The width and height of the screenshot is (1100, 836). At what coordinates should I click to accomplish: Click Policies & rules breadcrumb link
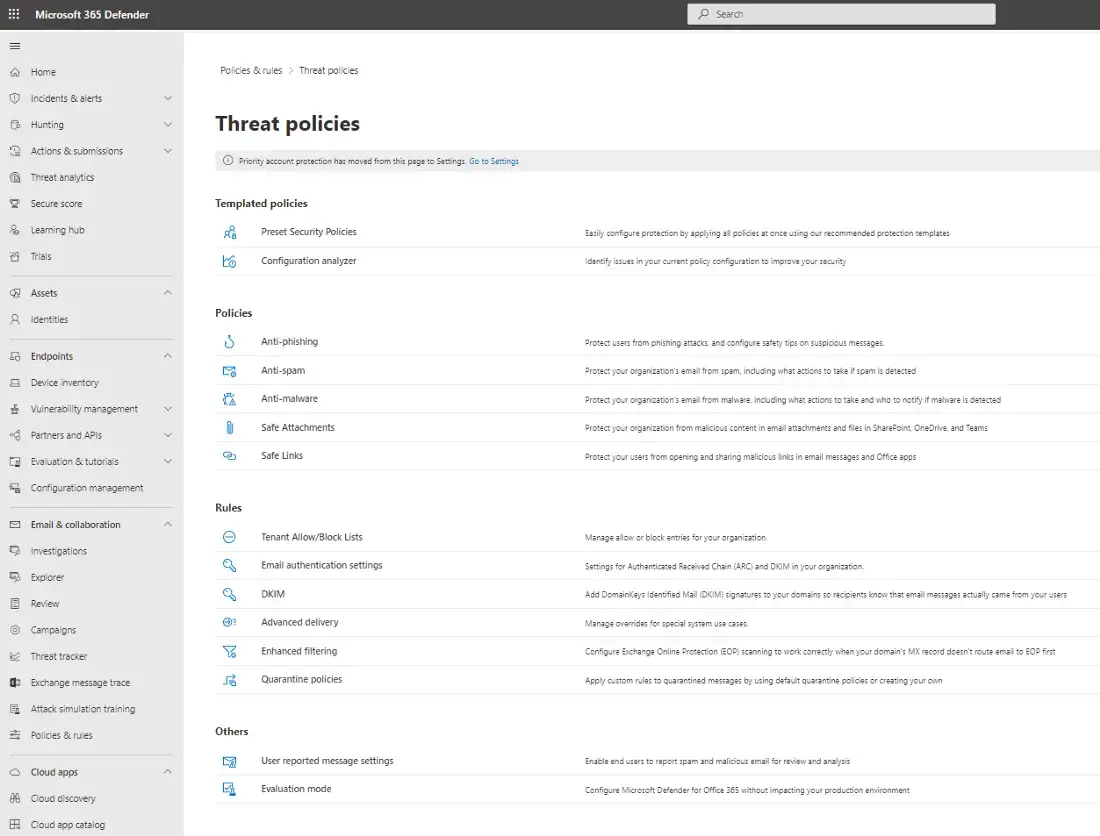[251, 71]
